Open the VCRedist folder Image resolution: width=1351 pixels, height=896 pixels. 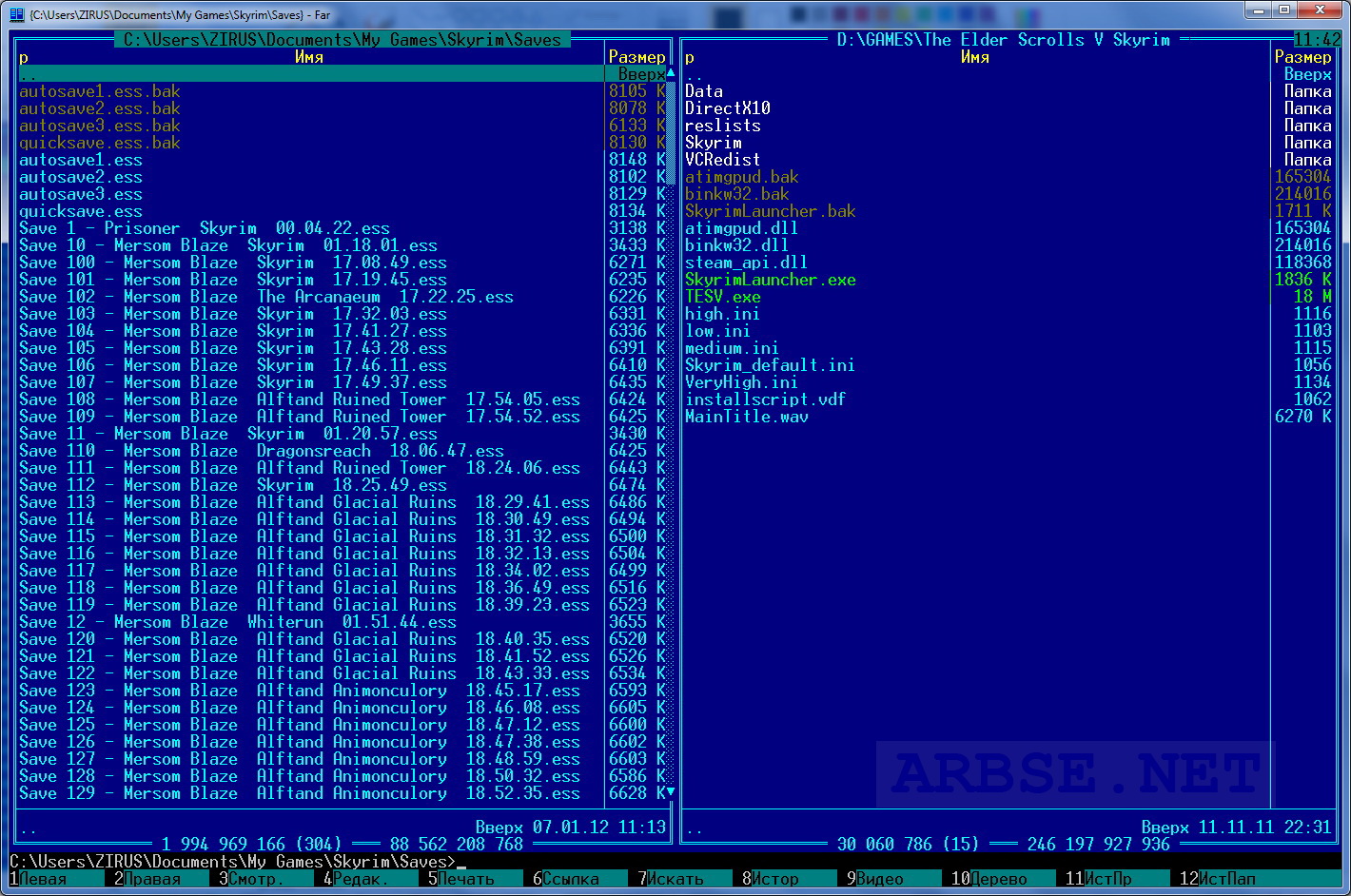[x=723, y=160]
